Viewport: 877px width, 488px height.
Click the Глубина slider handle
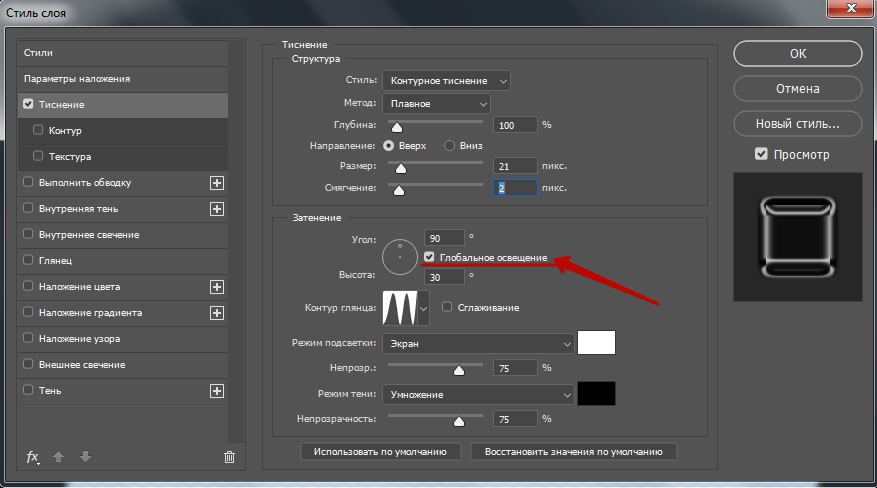(x=397, y=127)
